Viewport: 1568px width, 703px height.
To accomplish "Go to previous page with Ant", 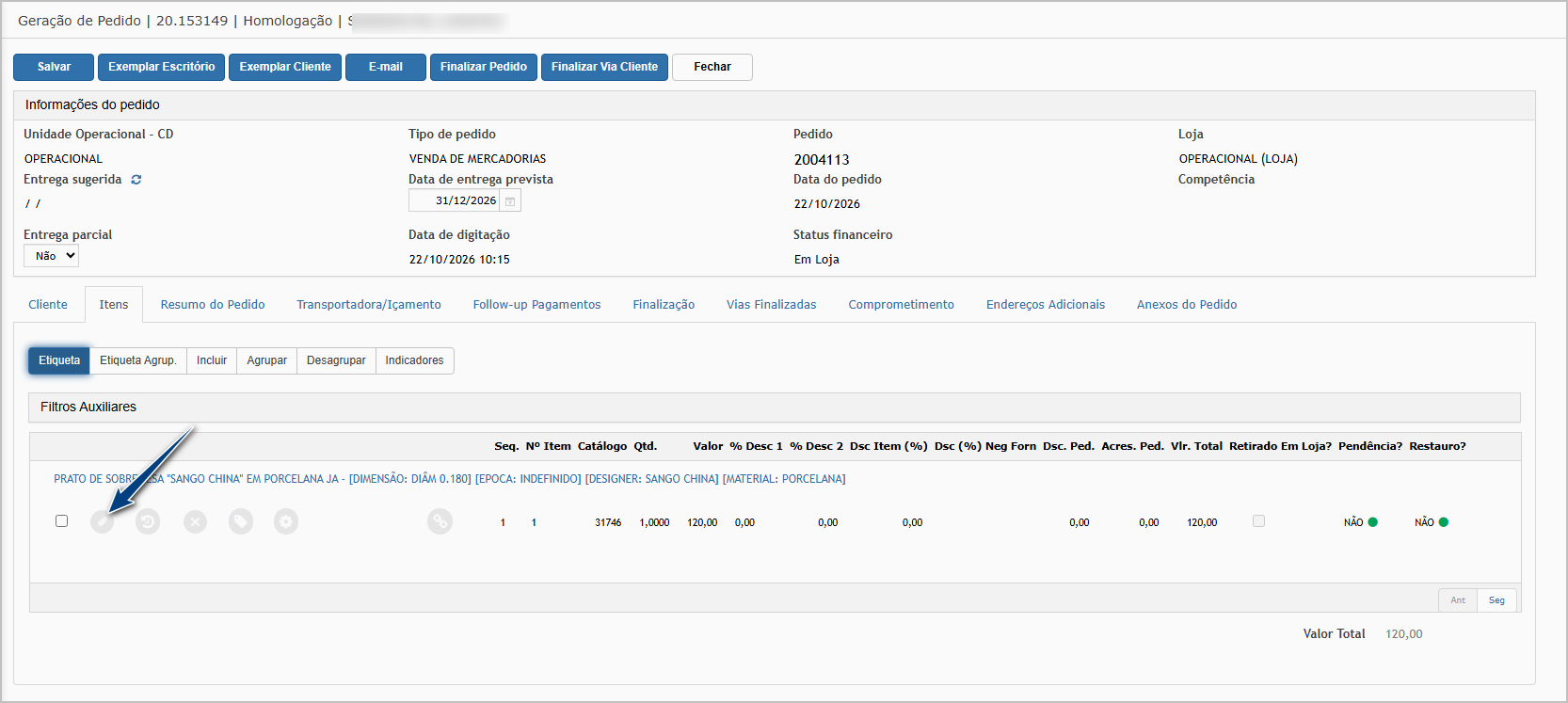I will click(x=1458, y=600).
